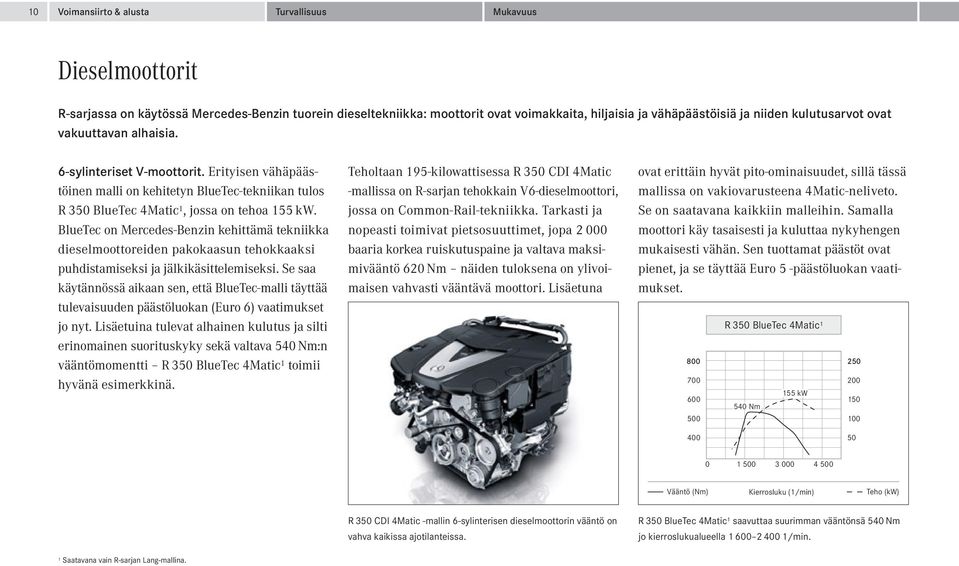Switch to the Turvallisuus tab

374,12
